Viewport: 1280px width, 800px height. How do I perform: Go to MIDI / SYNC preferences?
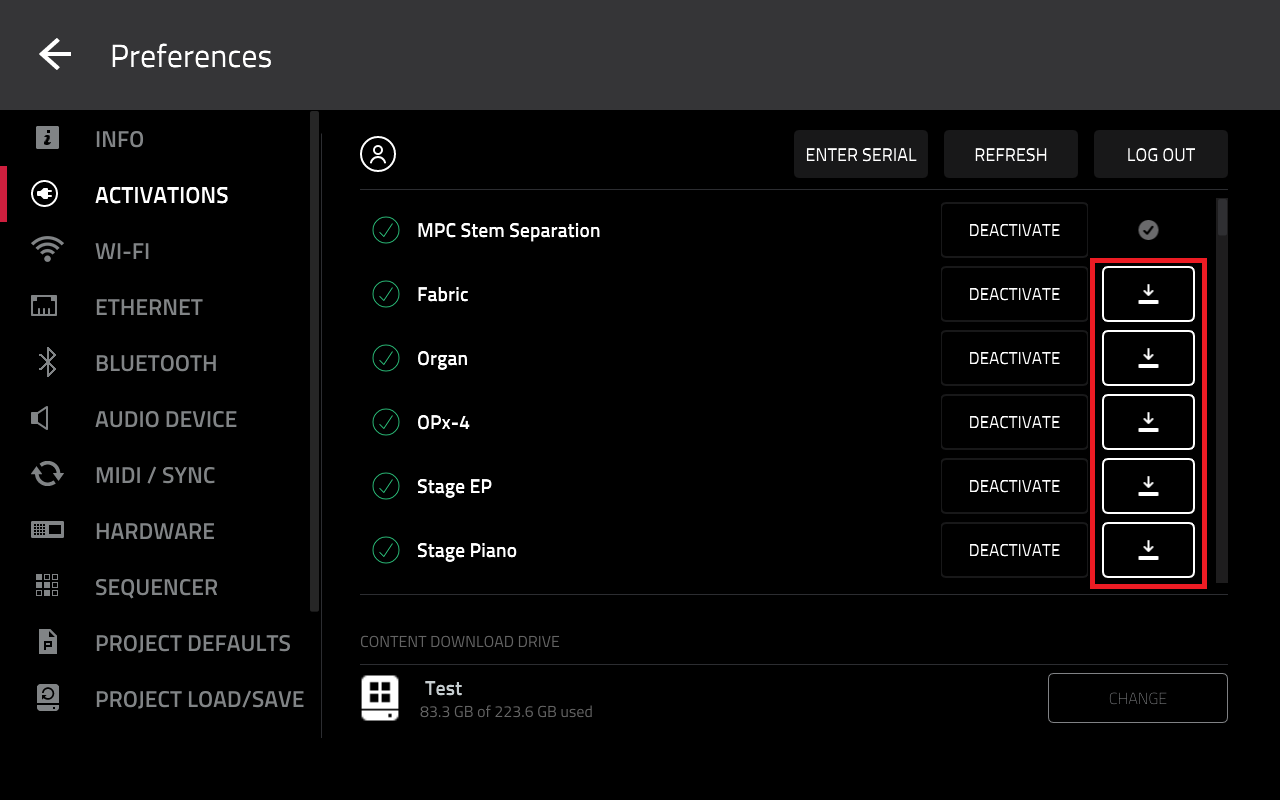155,475
